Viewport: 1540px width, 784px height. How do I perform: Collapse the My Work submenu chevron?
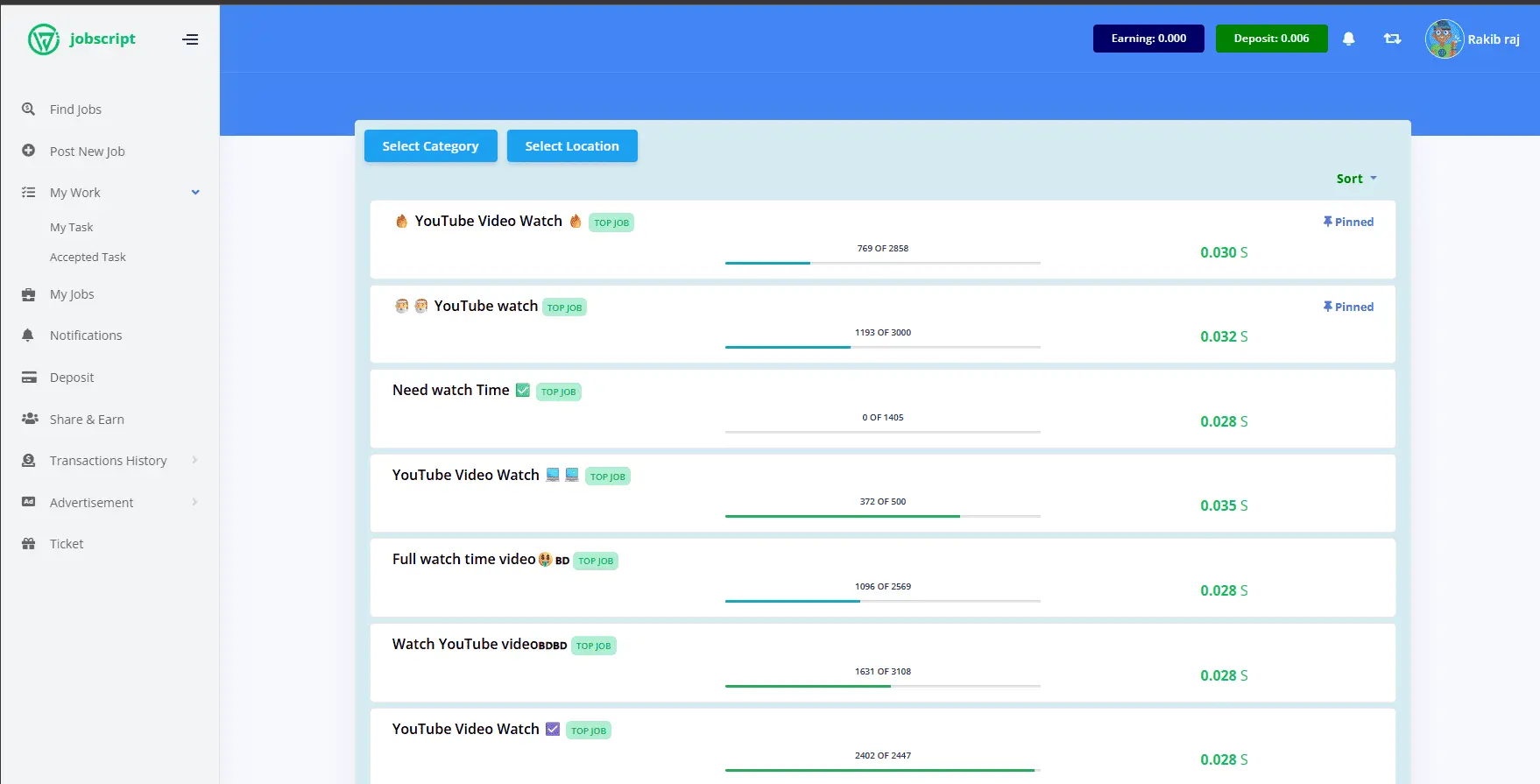tap(195, 193)
